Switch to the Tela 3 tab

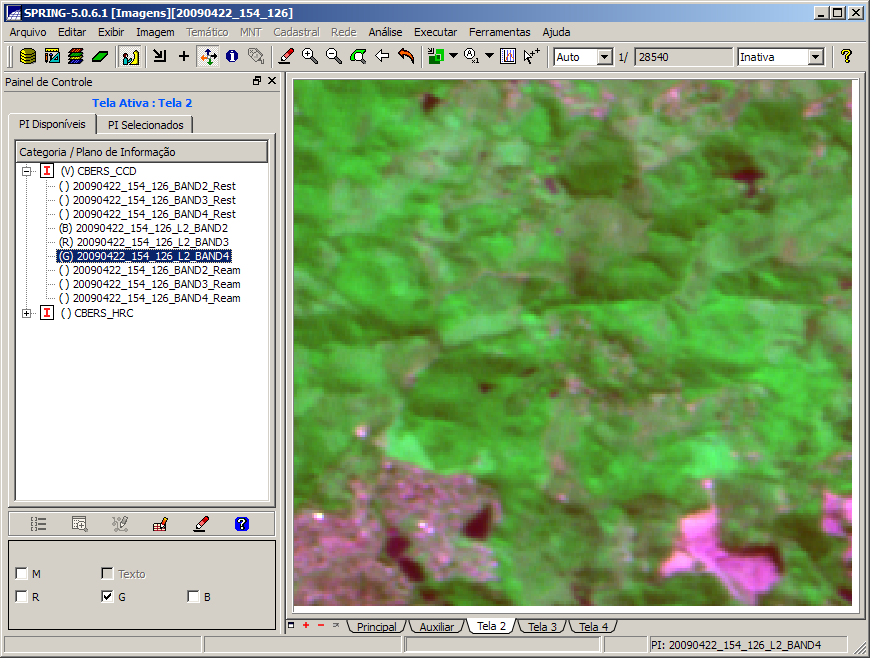543,627
